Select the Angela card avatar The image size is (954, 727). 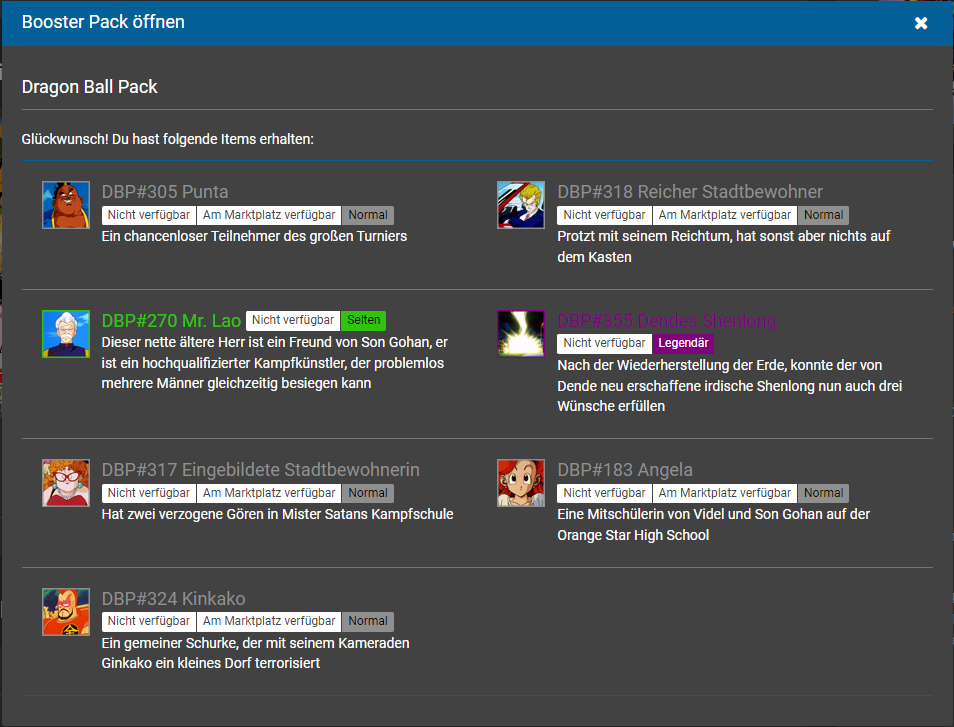(520, 483)
